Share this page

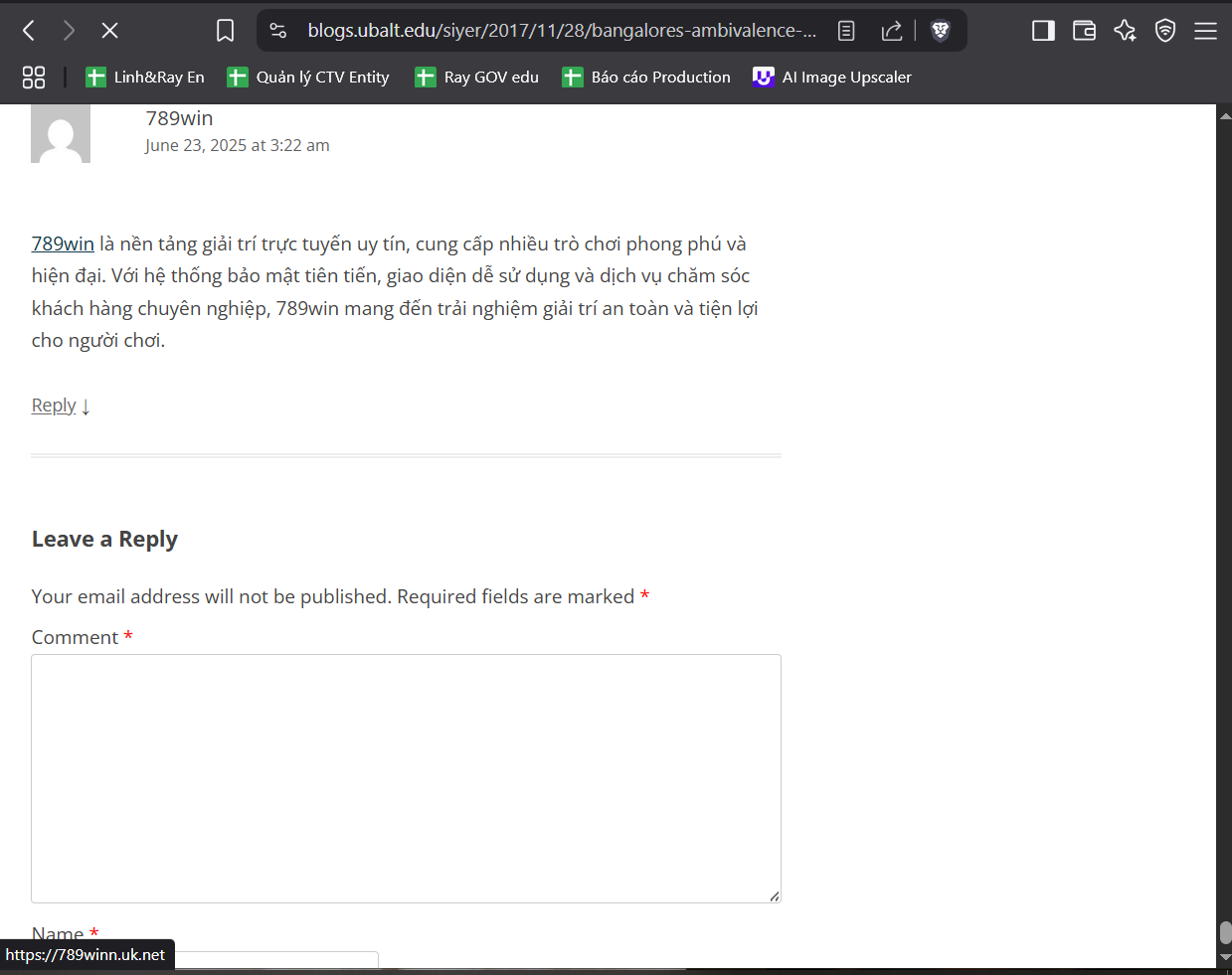(892, 31)
